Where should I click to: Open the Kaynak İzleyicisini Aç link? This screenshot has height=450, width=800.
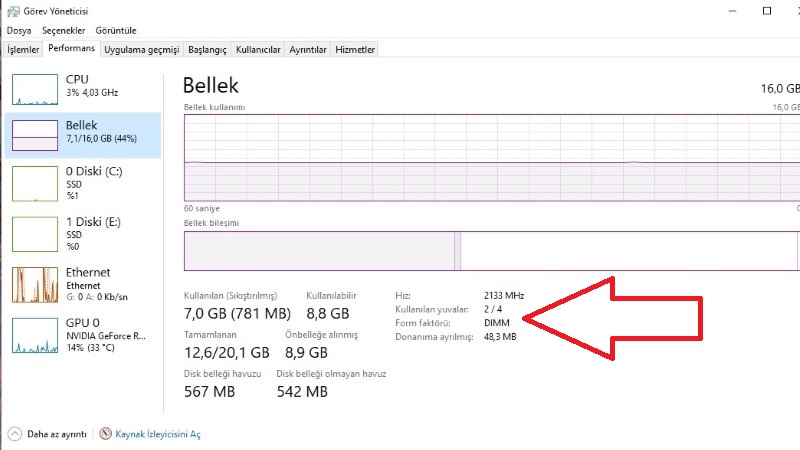(x=158, y=434)
